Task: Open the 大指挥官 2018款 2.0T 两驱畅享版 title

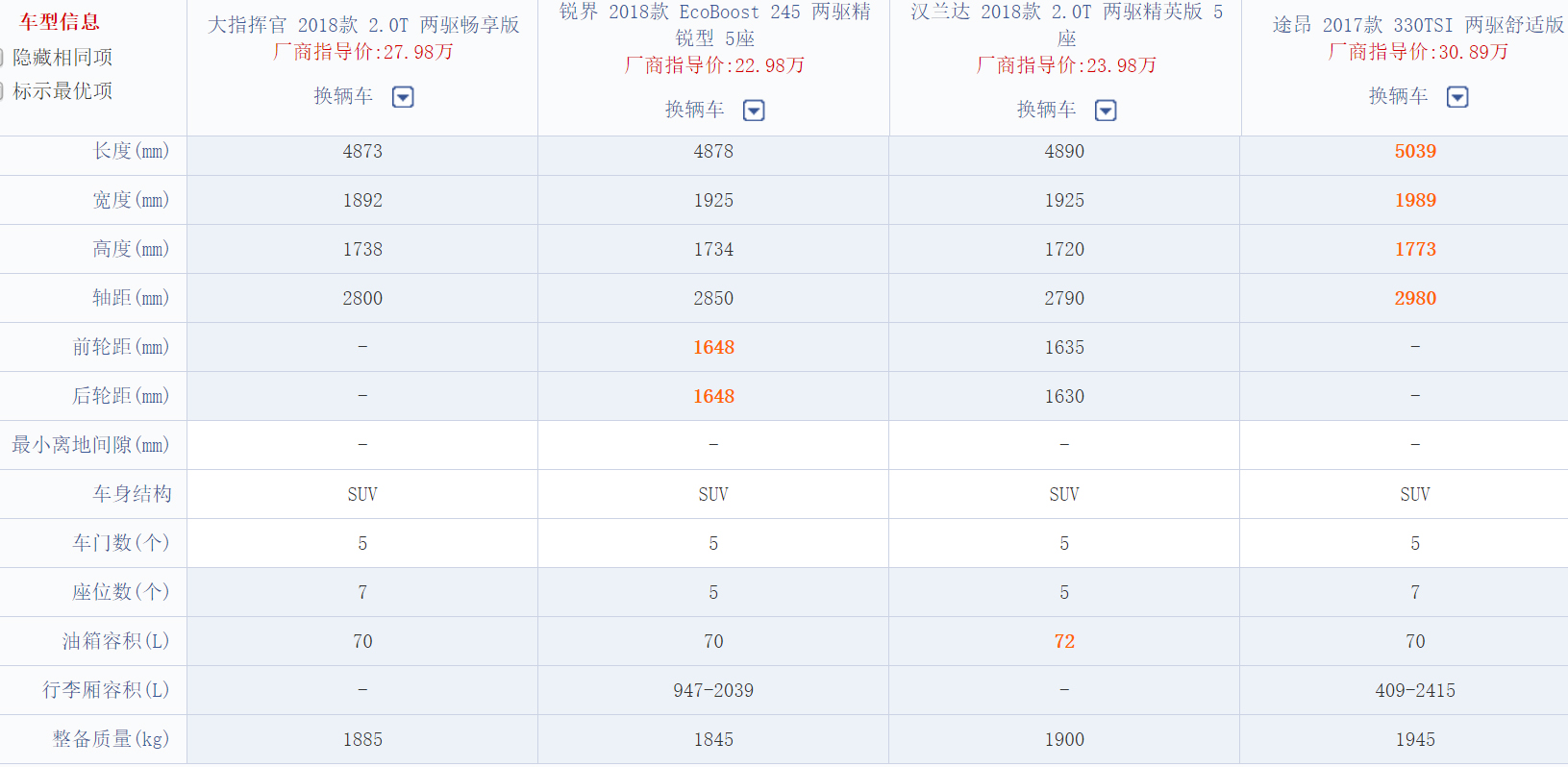Action: [363, 25]
